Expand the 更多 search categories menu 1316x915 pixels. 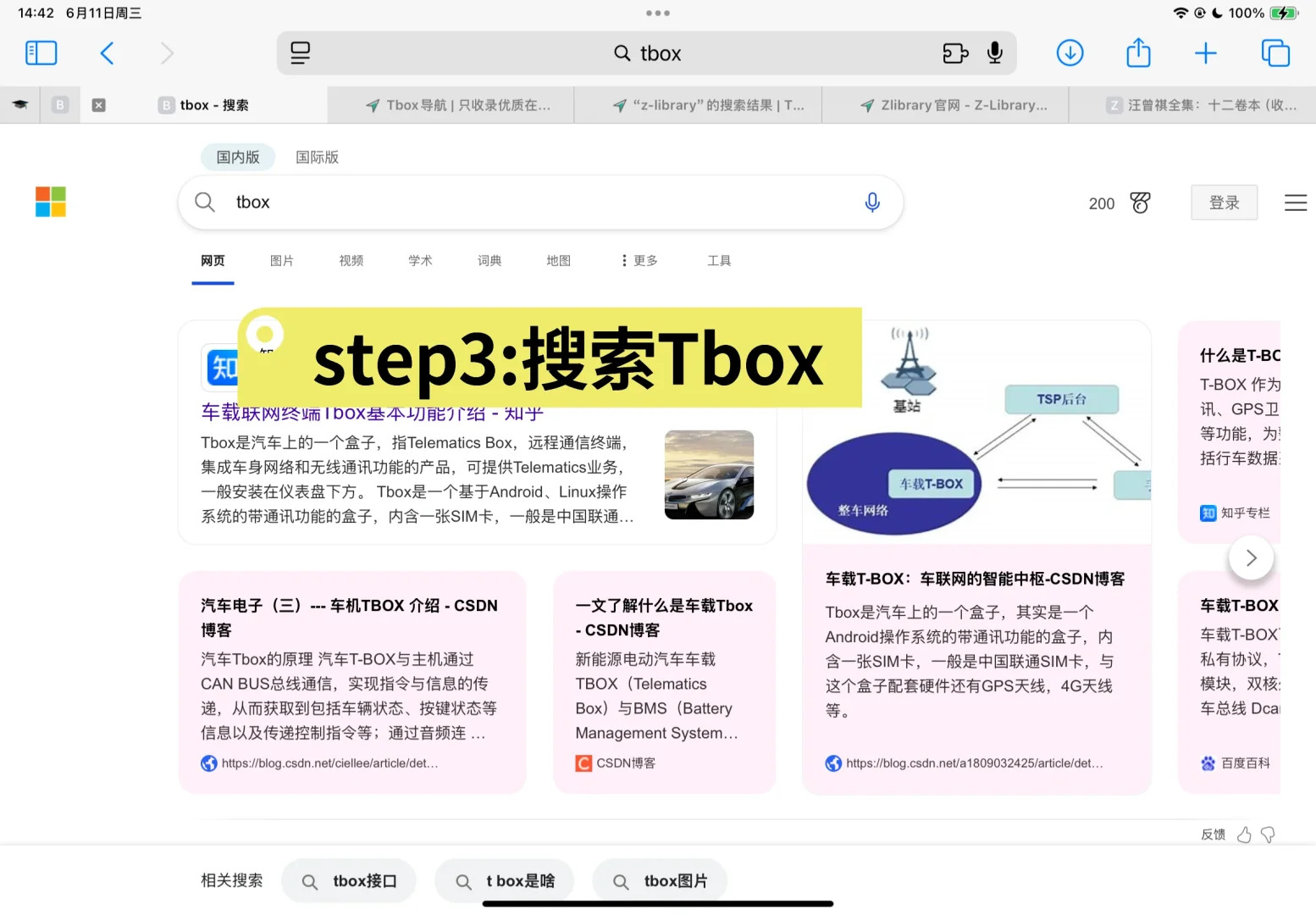coord(639,261)
